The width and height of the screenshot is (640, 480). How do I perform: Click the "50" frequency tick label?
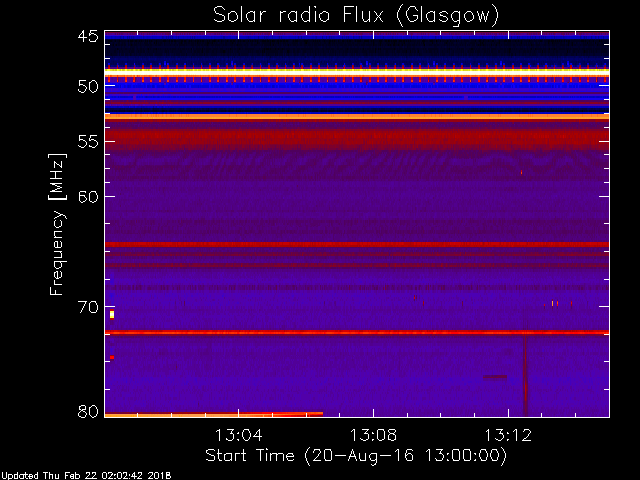click(88, 87)
